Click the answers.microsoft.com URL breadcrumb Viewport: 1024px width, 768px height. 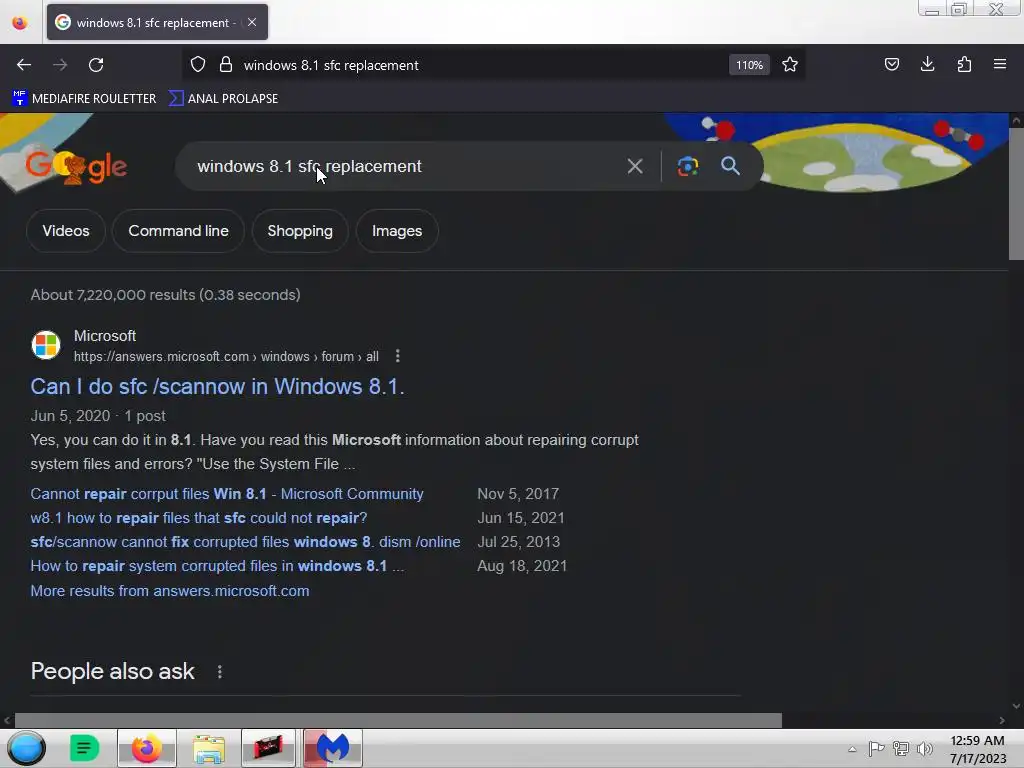click(226, 357)
